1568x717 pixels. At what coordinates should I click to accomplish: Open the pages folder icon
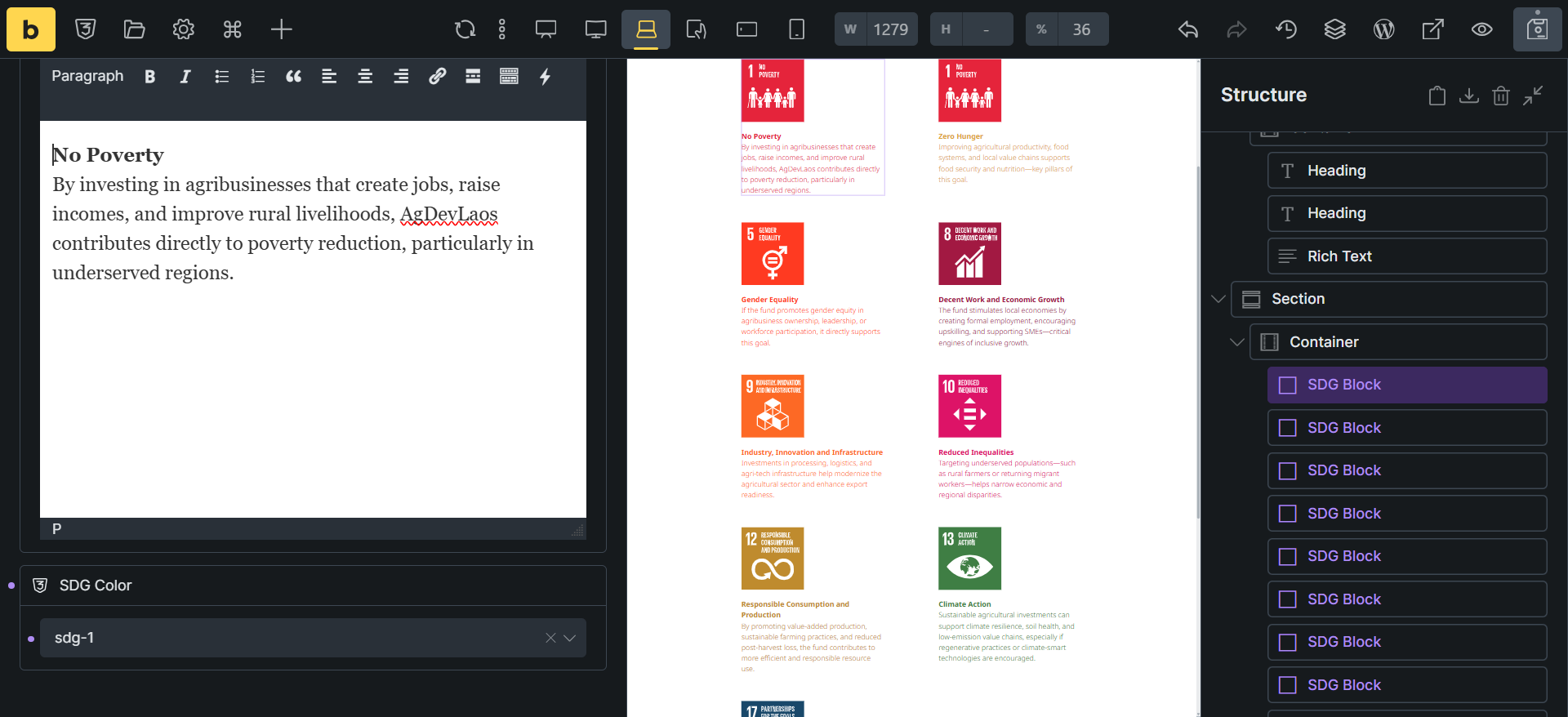[x=135, y=29]
